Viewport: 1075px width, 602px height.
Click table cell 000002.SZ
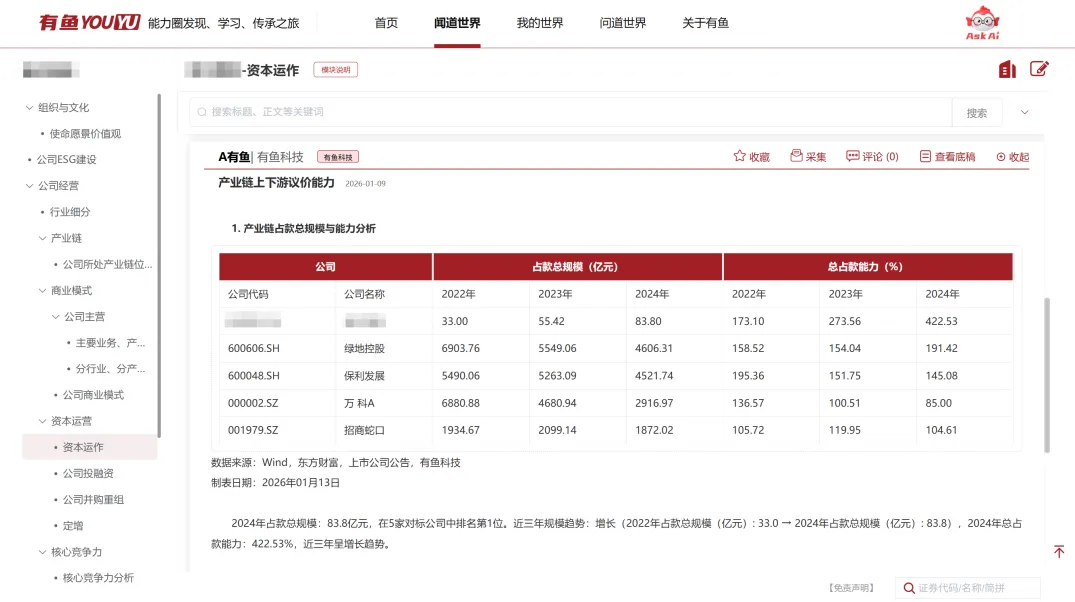click(x=253, y=403)
